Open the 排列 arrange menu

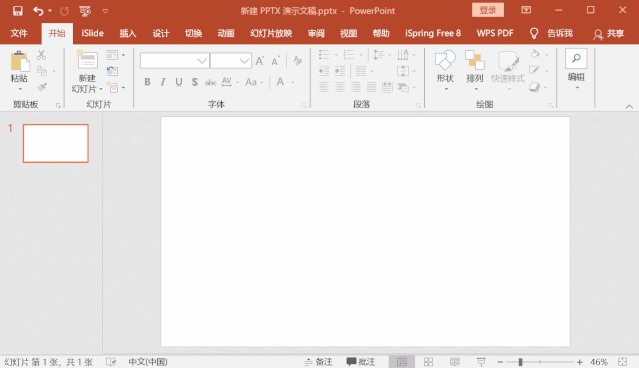[x=475, y=70]
